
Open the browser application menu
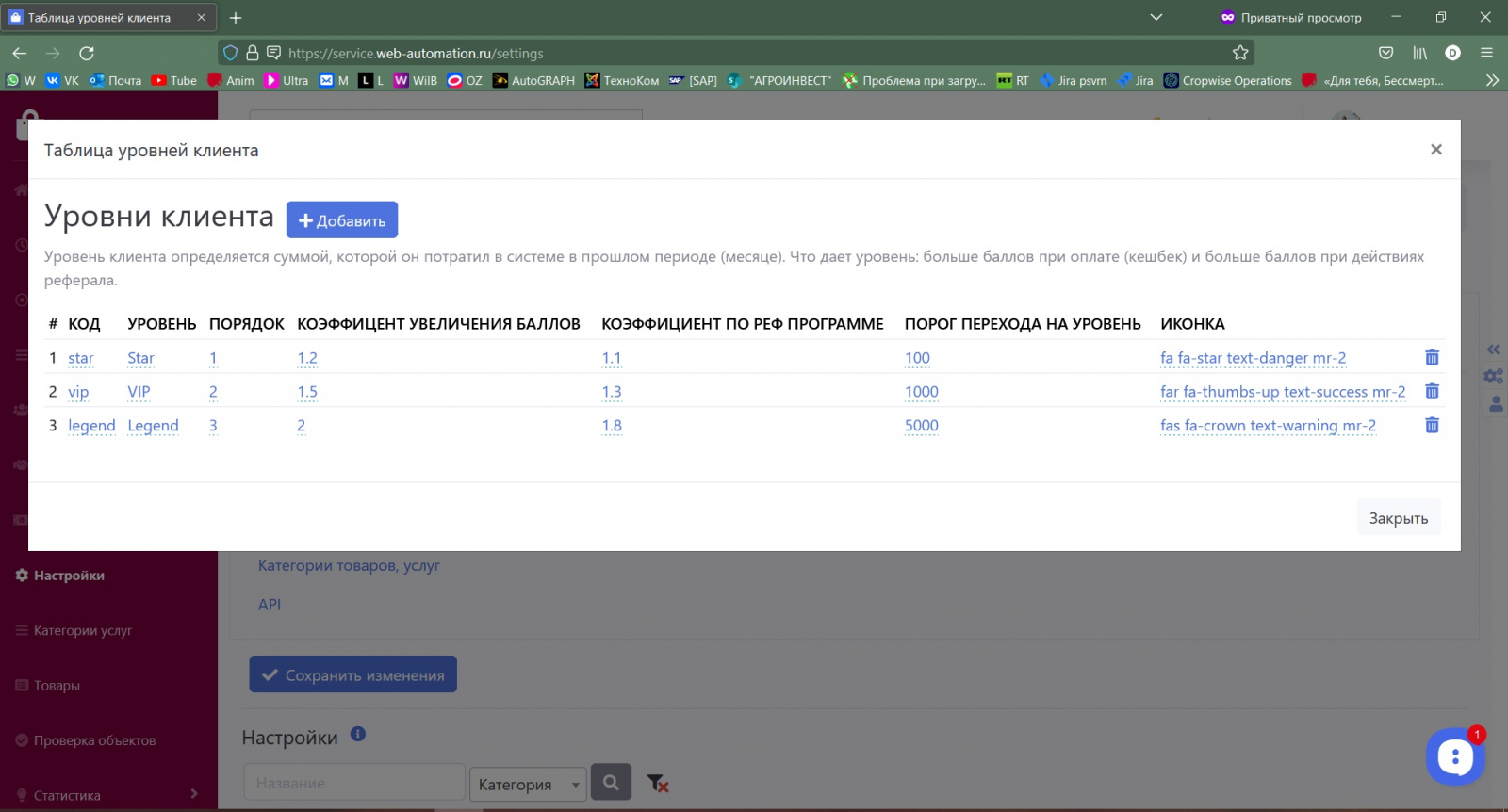click(1486, 53)
